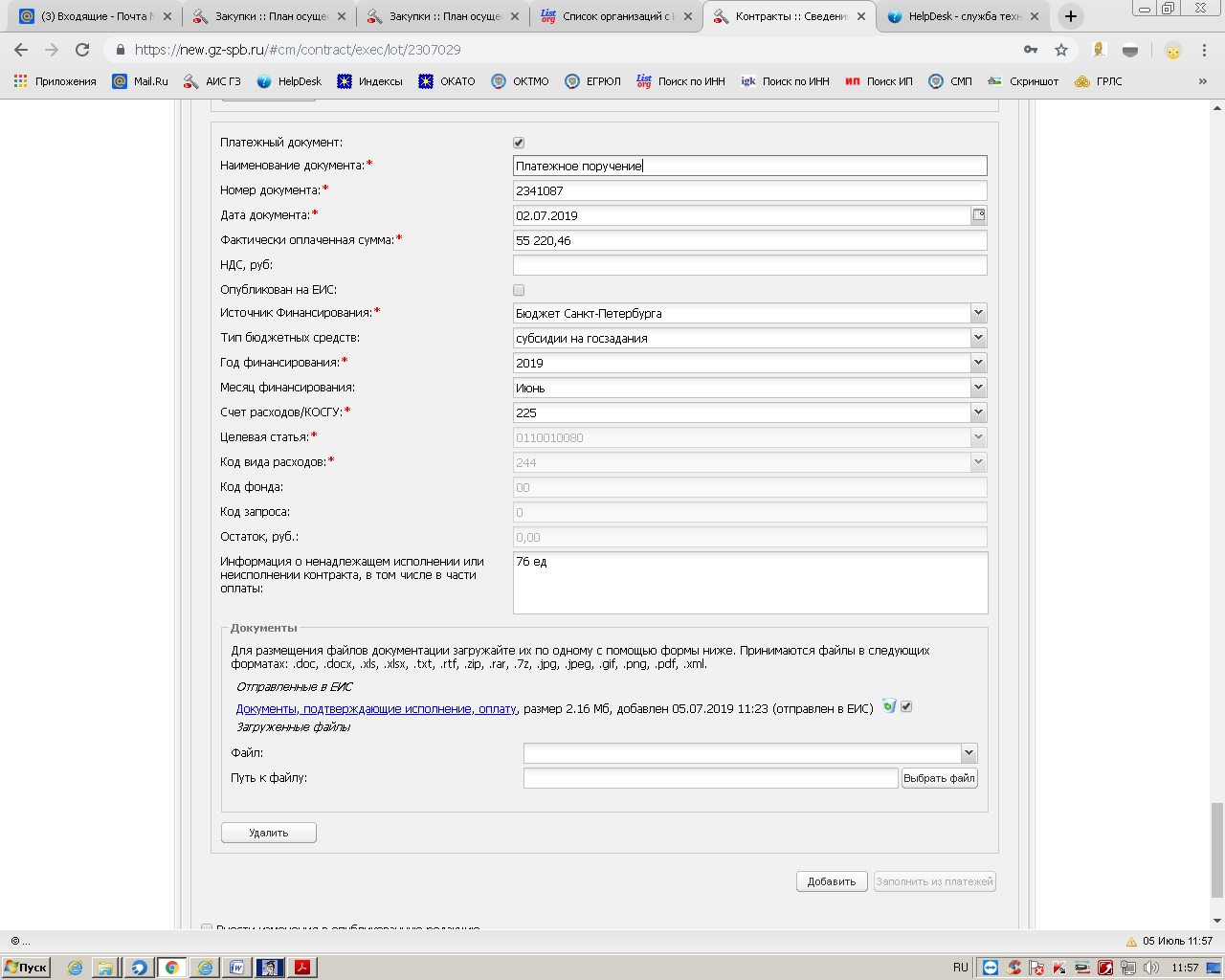This screenshot has width=1225, height=980.
Task: Open the Chrome menu (three dots)
Action: pyautogui.click(x=1202, y=50)
